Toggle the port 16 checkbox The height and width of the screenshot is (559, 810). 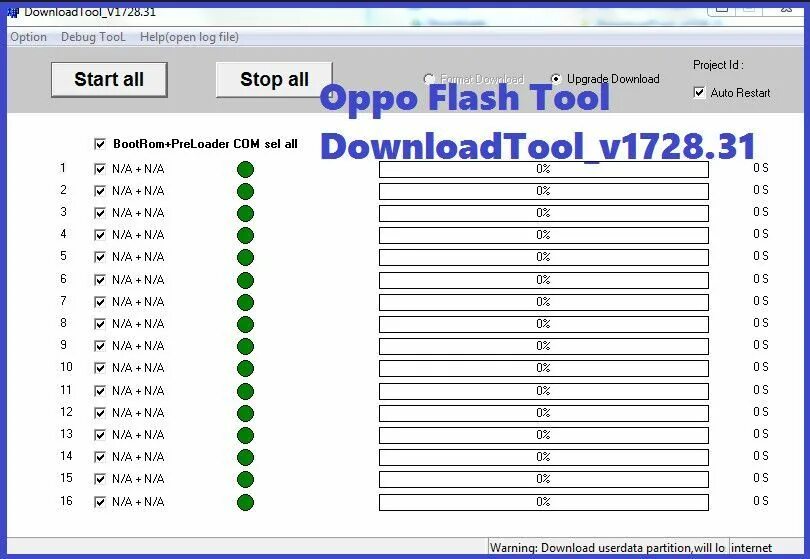click(100, 502)
